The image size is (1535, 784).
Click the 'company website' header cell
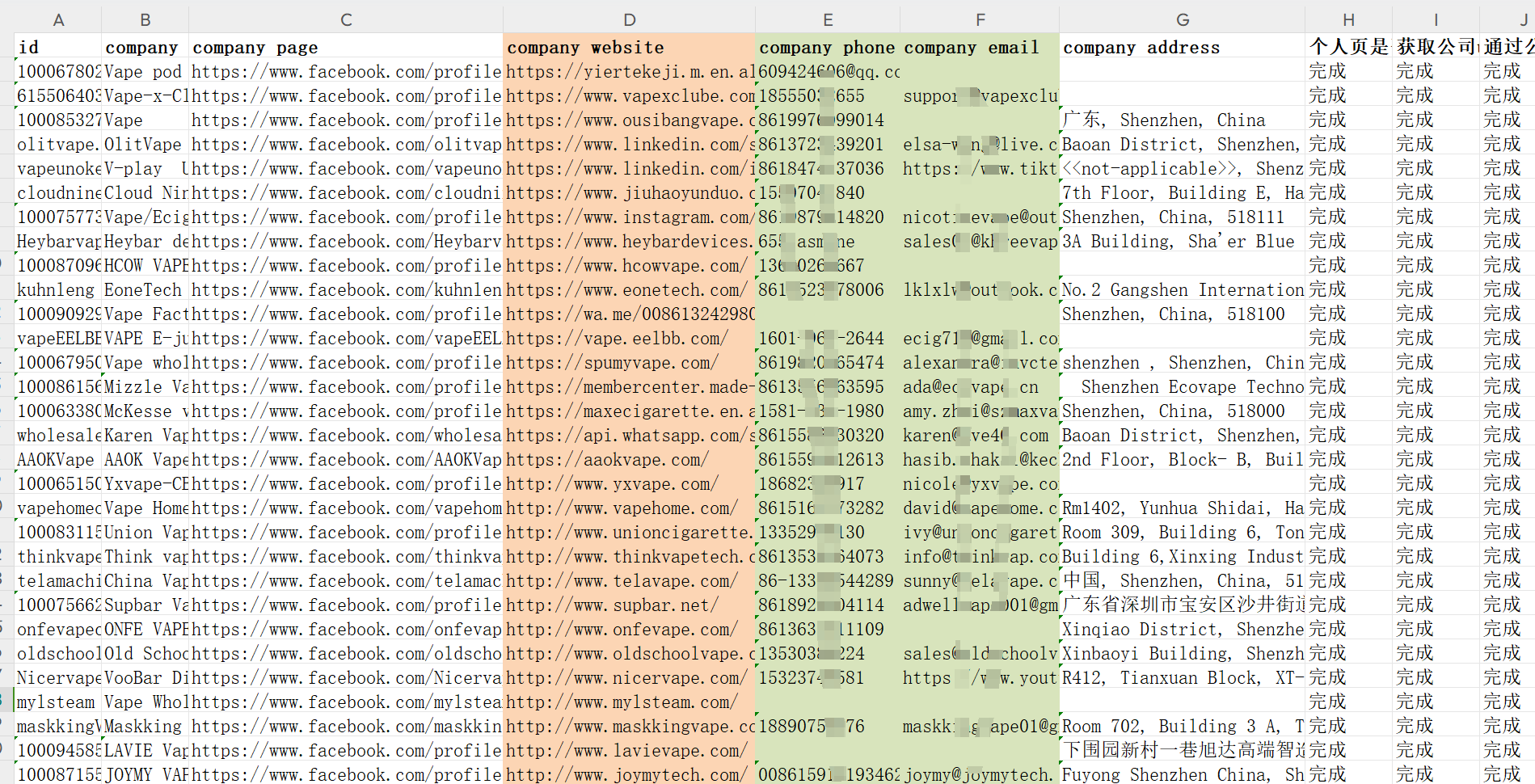click(630, 47)
